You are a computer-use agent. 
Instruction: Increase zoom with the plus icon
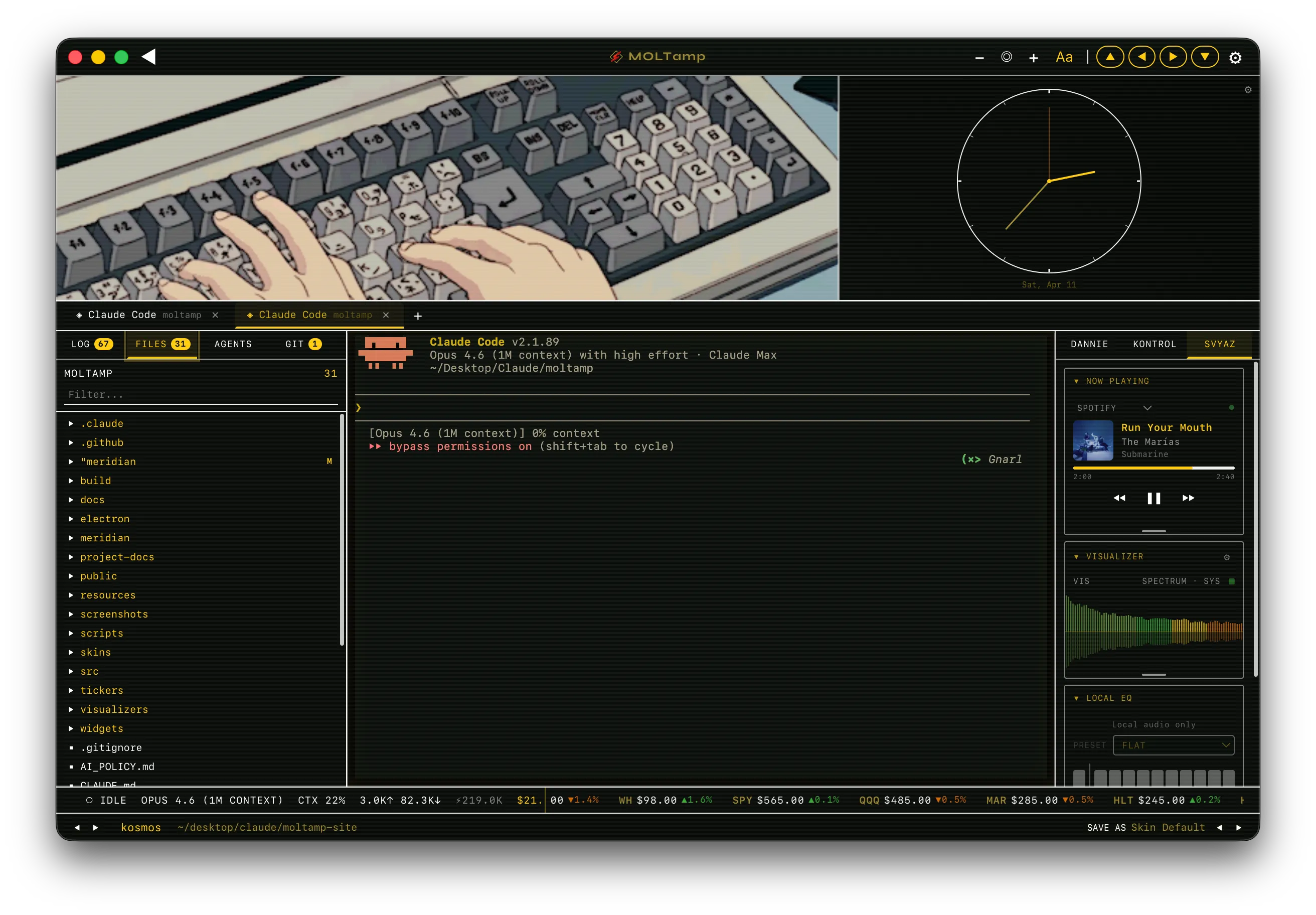point(1034,57)
